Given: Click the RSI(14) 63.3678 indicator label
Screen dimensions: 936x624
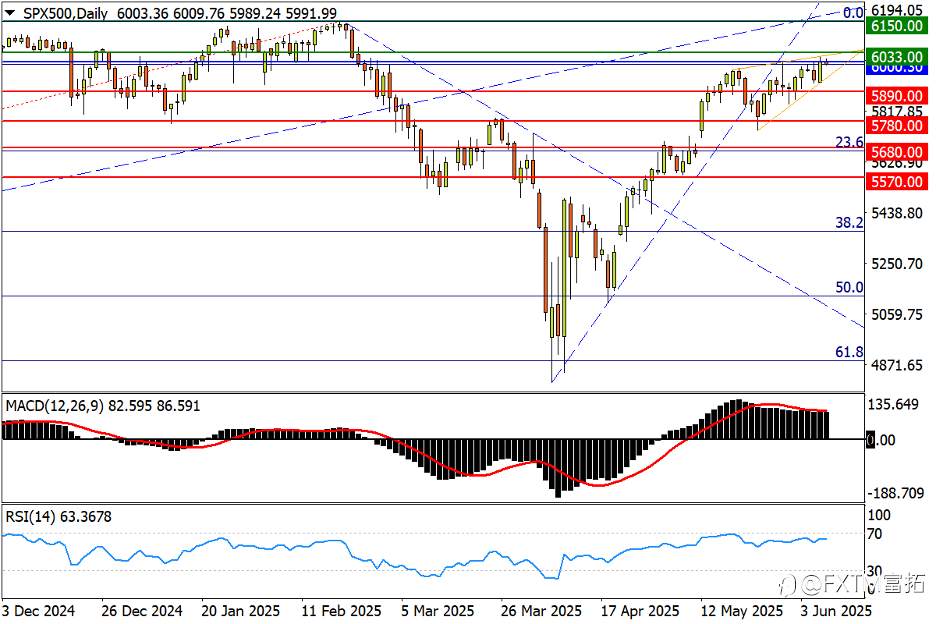Looking at the screenshot, I should tap(58, 517).
